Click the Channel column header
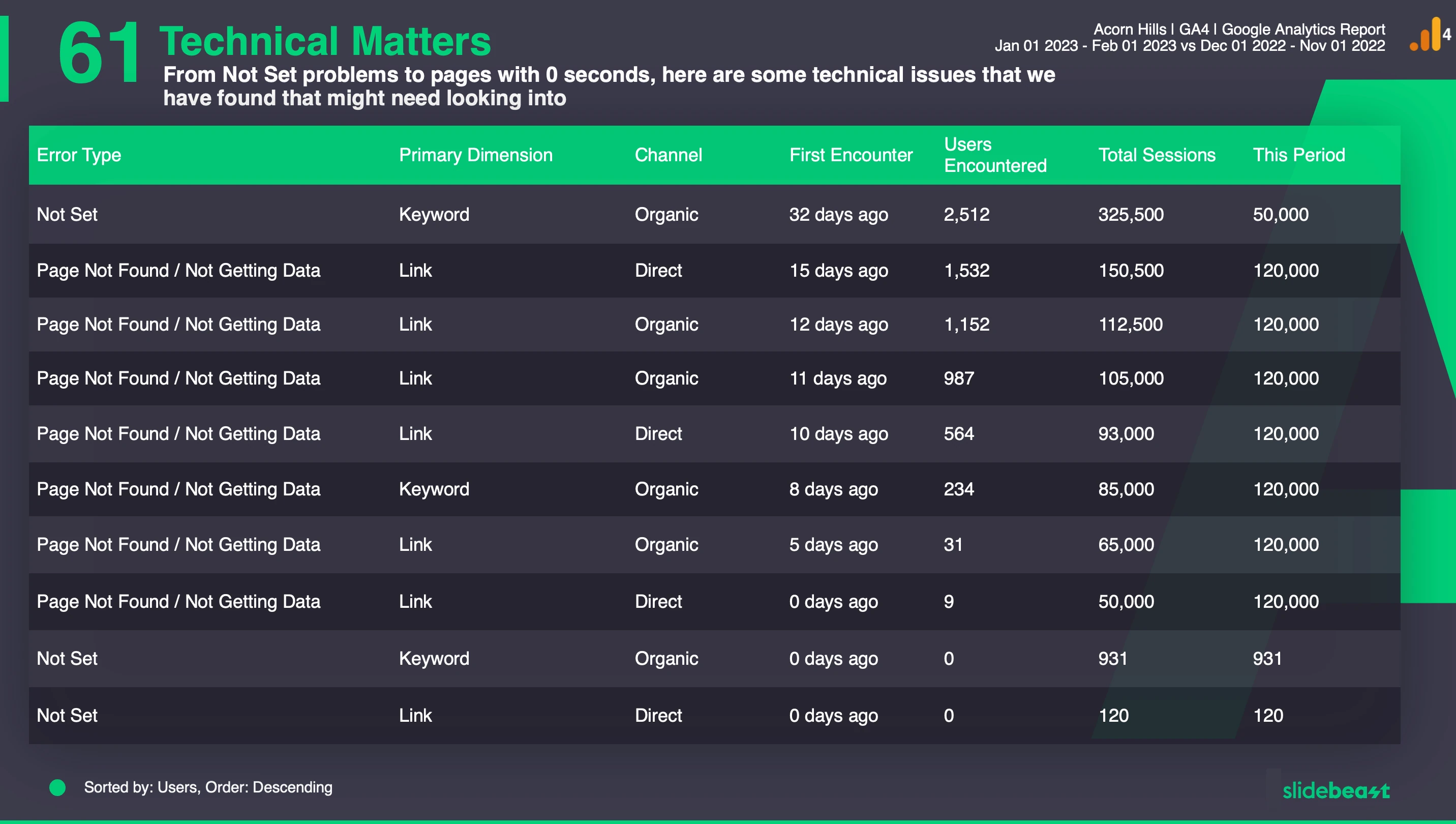Viewport: 1456px width, 824px height. pyautogui.click(x=668, y=155)
